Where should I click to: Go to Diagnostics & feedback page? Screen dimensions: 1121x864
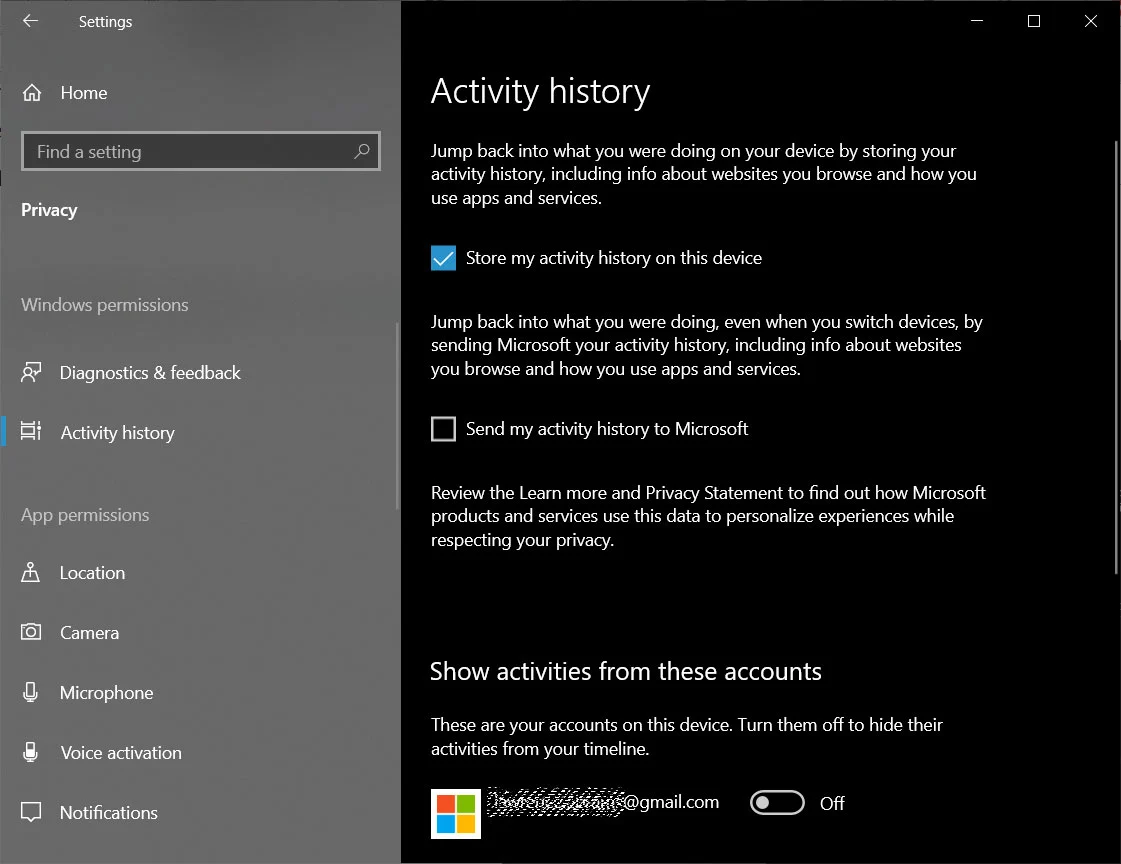(150, 373)
